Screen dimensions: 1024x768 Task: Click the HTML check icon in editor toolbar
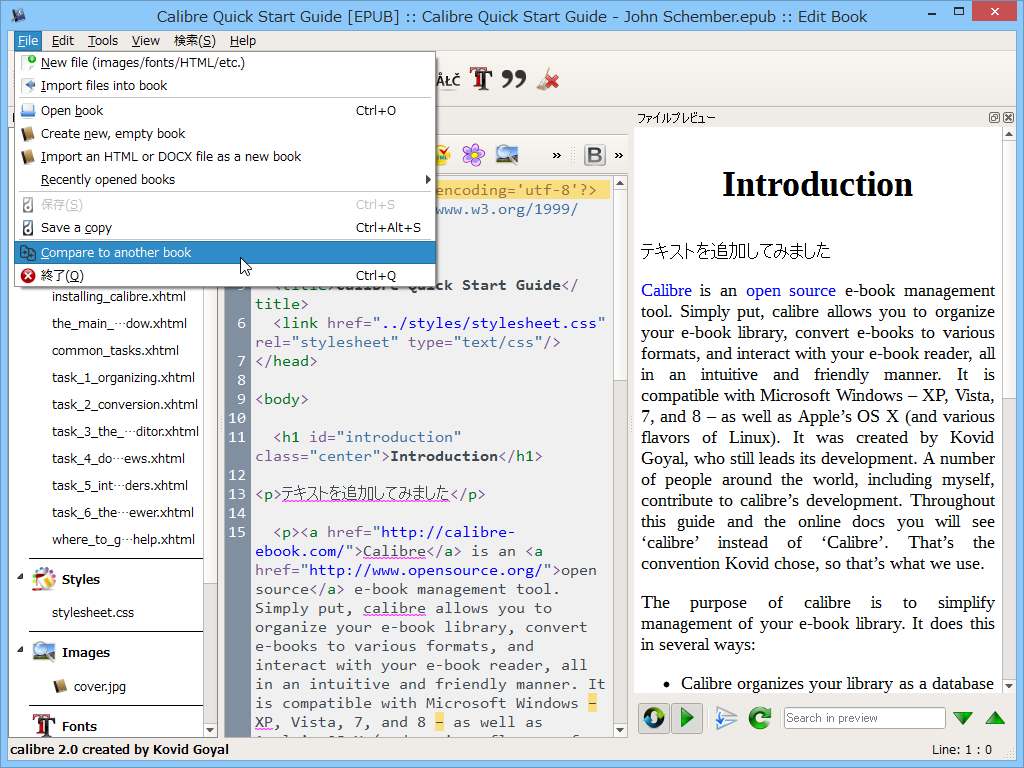(x=443, y=155)
